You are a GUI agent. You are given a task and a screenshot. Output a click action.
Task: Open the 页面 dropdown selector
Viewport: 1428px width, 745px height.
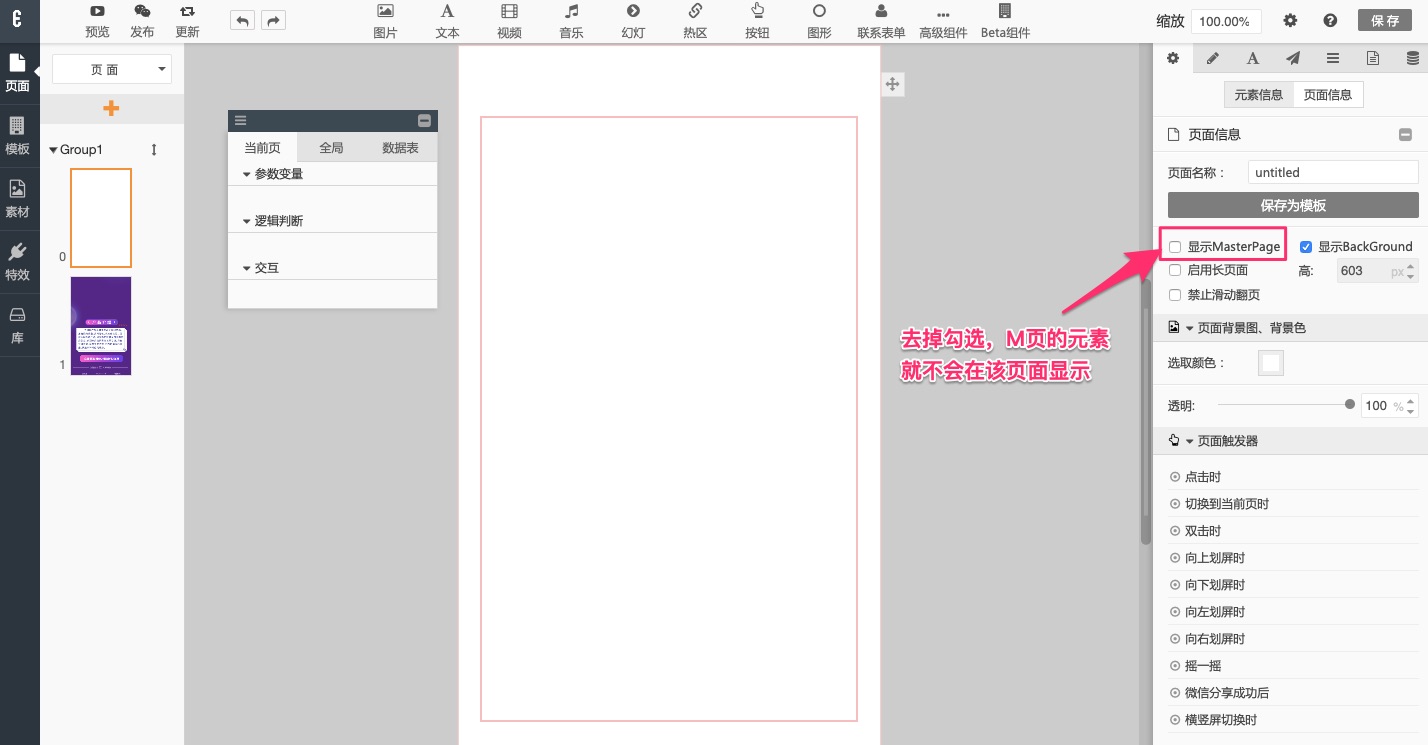click(x=112, y=69)
